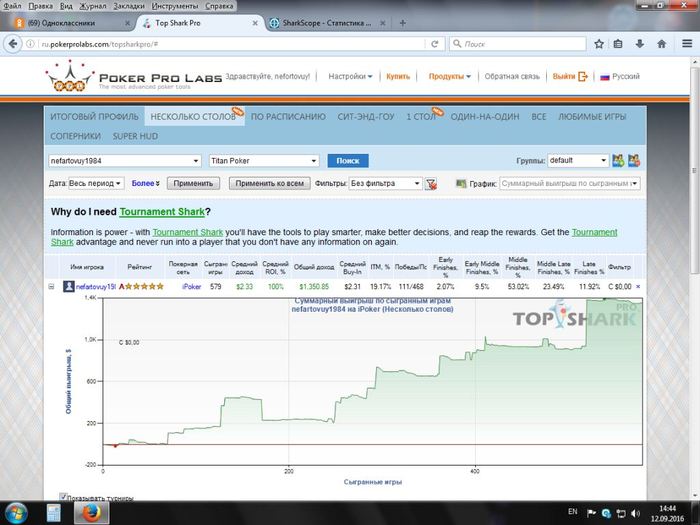This screenshot has width=700, height=525.
Task: Click the logout door icon next to Выйти
Action: tap(583, 77)
